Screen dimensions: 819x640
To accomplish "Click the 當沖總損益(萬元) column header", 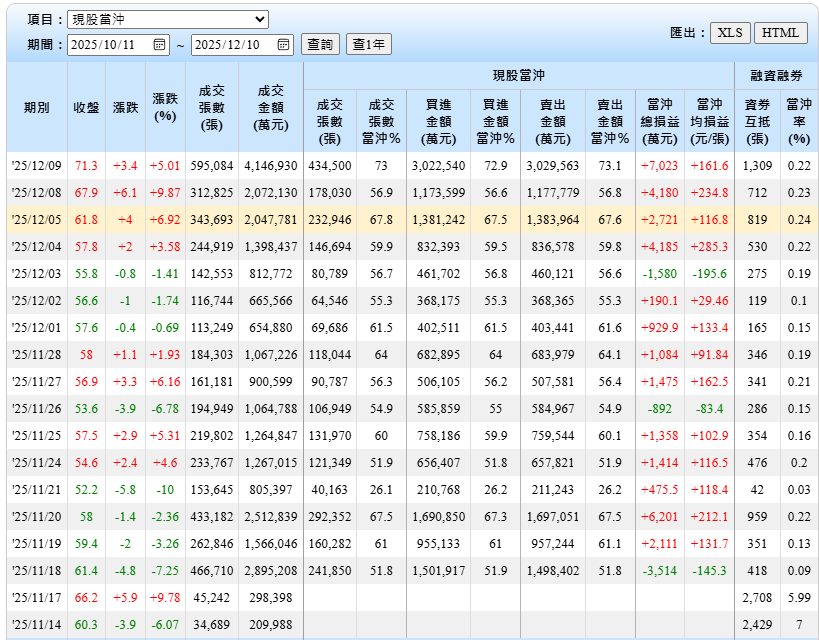I will tap(660, 120).
